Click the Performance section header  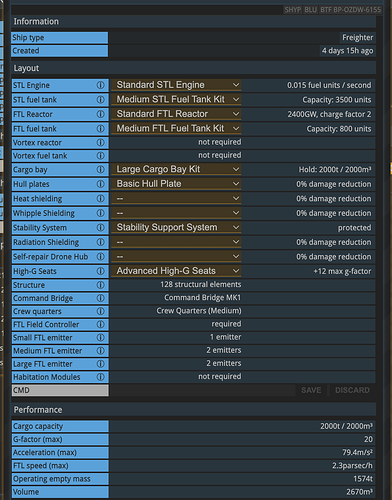click(x=194, y=410)
